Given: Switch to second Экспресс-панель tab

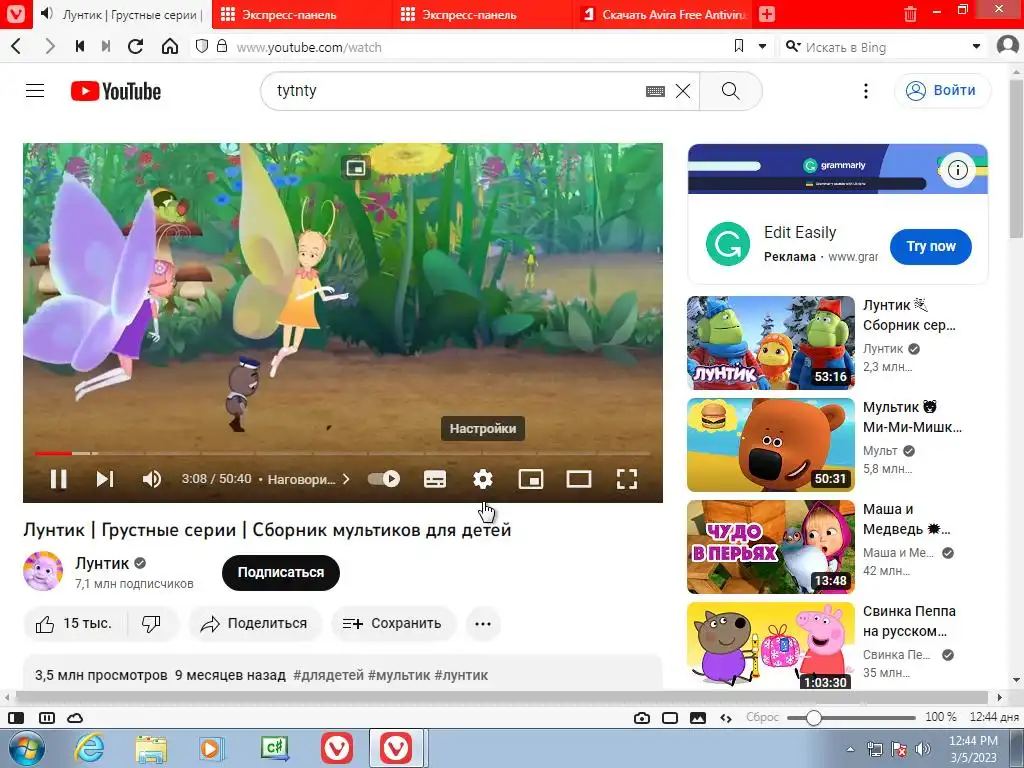Looking at the screenshot, I should pyautogui.click(x=483, y=14).
